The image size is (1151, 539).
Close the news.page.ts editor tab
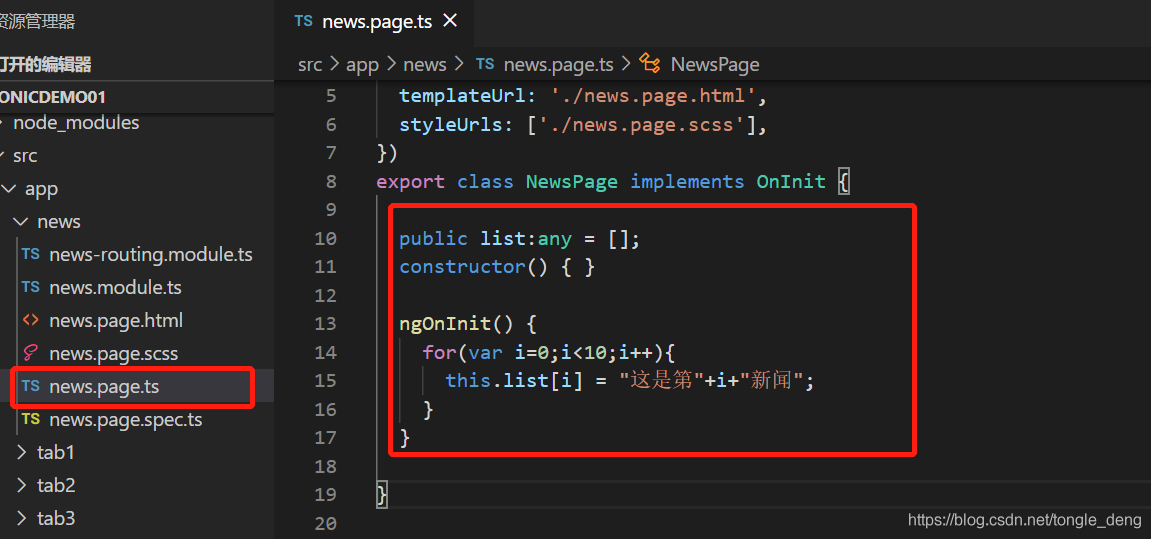(x=450, y=21)
